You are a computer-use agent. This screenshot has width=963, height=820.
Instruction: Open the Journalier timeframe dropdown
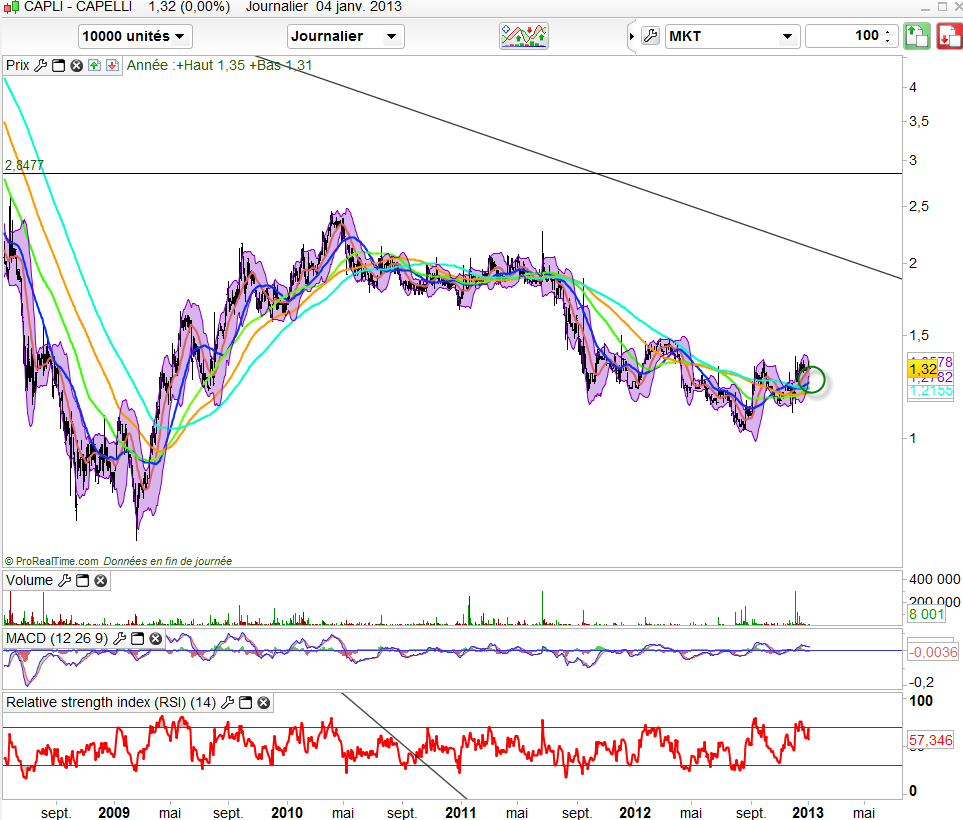[346, 37]
